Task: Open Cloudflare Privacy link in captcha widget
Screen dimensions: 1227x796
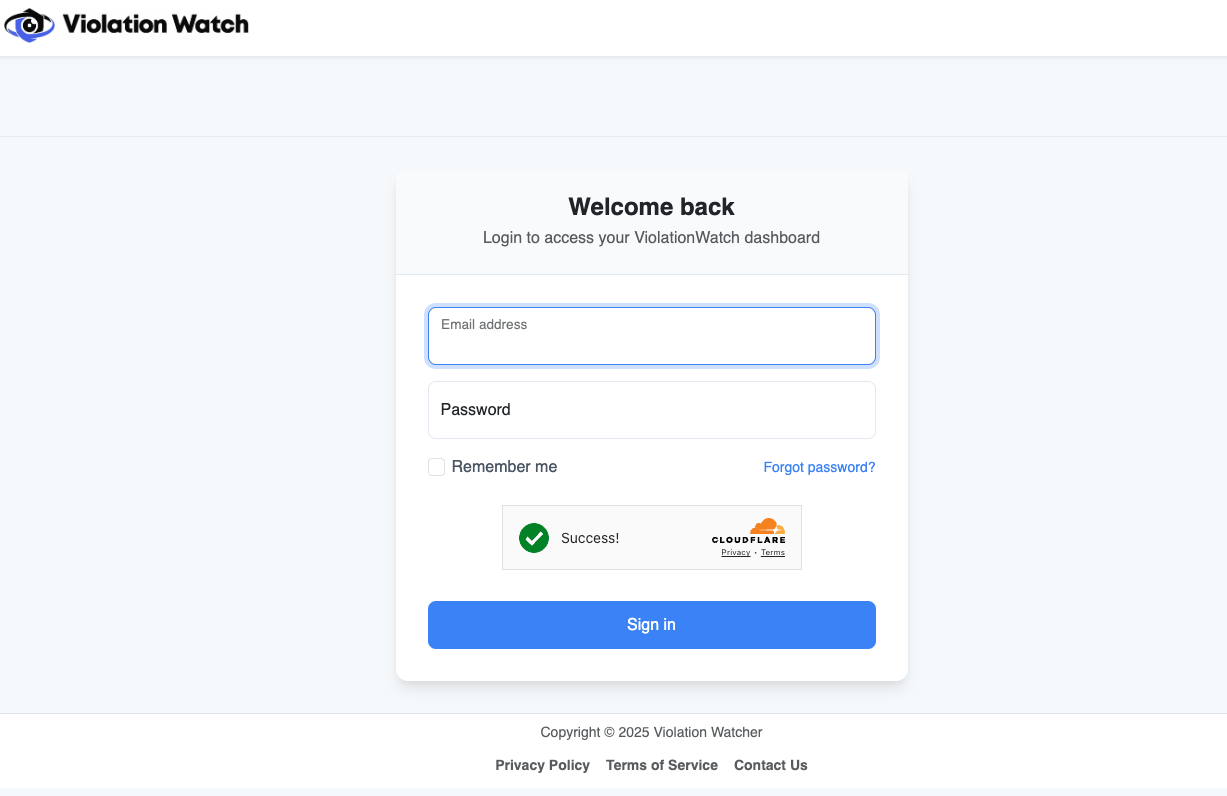Action: (736, 553)
